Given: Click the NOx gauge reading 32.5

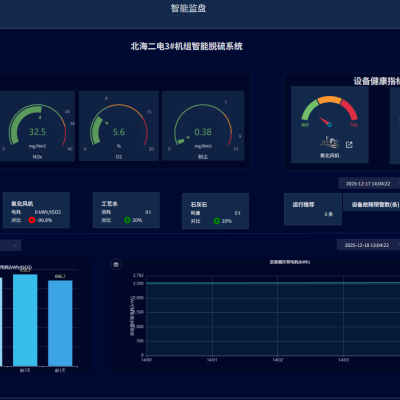Looking at the screenshot, I should click(37, 132).
